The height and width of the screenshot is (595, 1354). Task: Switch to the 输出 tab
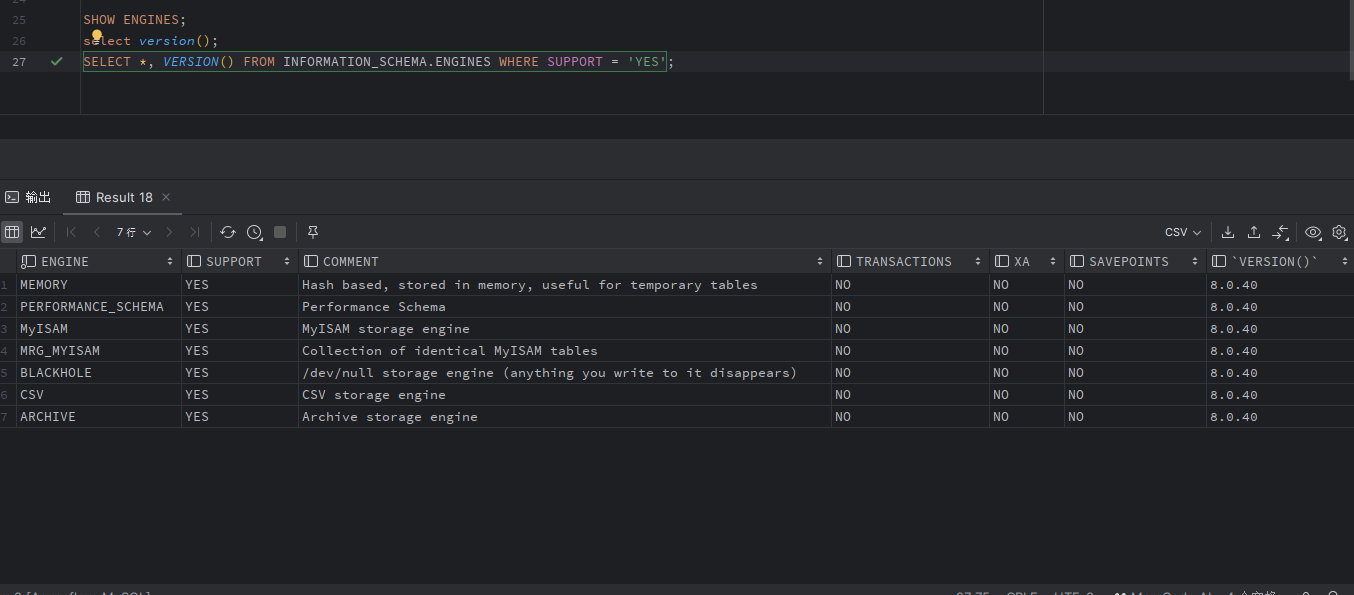(28, 197)
